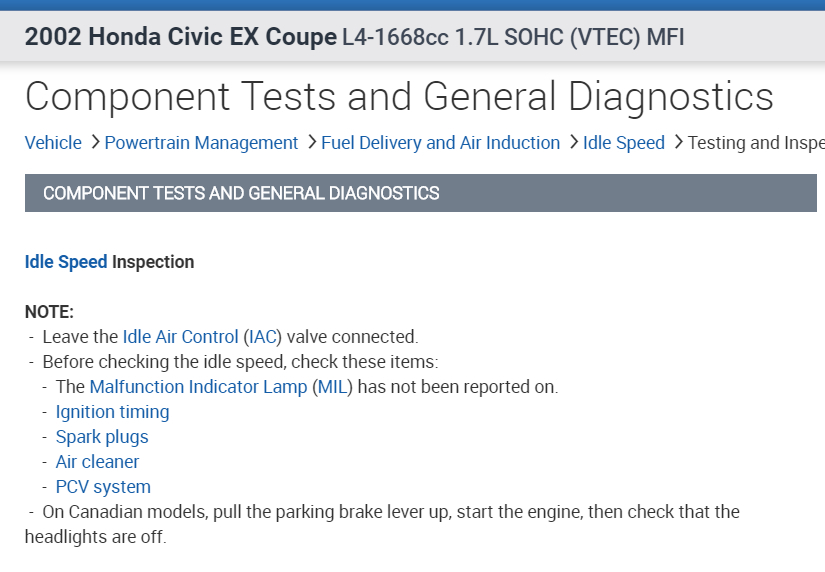Click the 2002 Honda Civic EX Coupe title

click(181, 38)
